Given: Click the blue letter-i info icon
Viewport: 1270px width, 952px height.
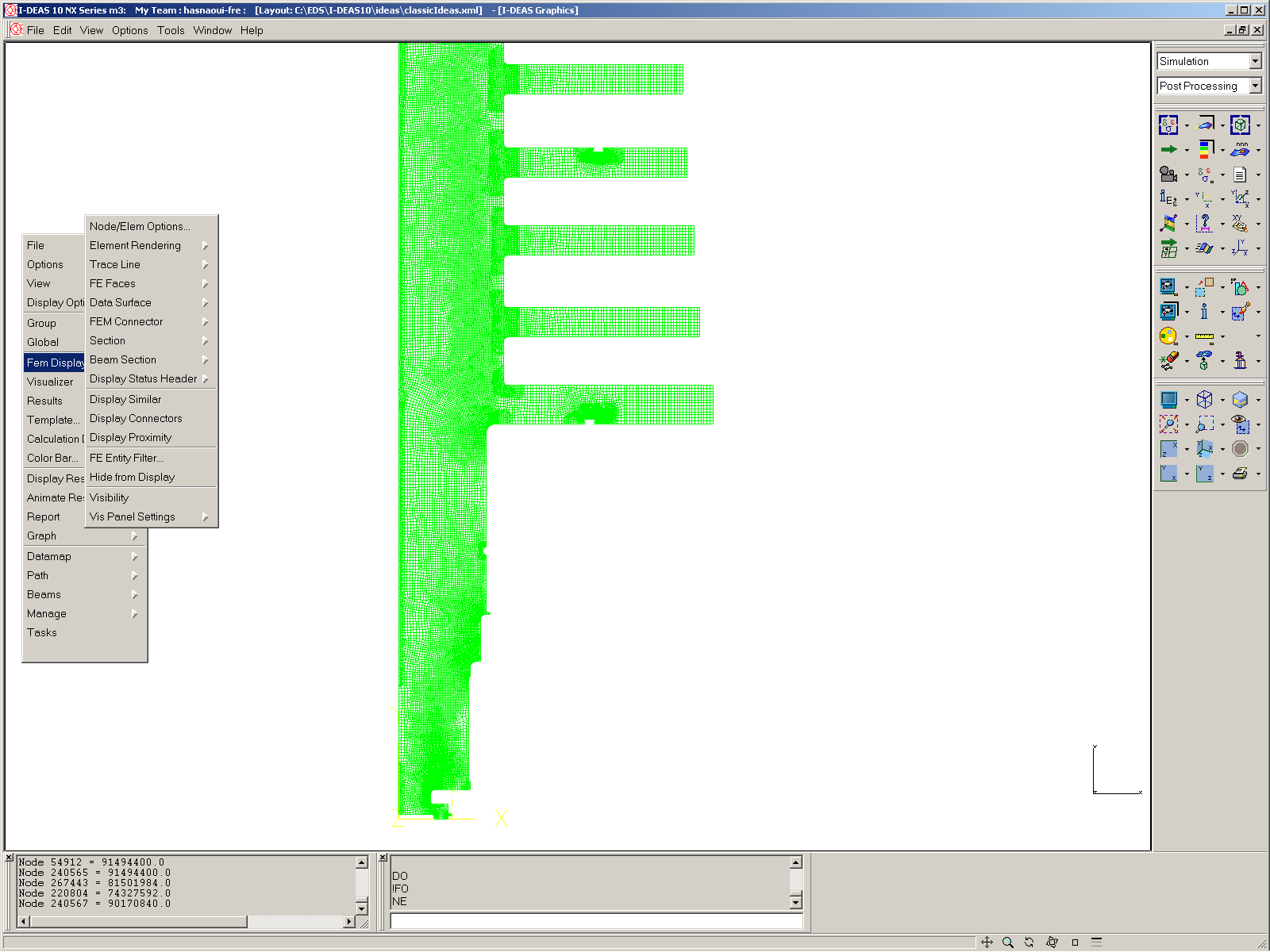Looking at the screenshot, I should [1204, 312].
